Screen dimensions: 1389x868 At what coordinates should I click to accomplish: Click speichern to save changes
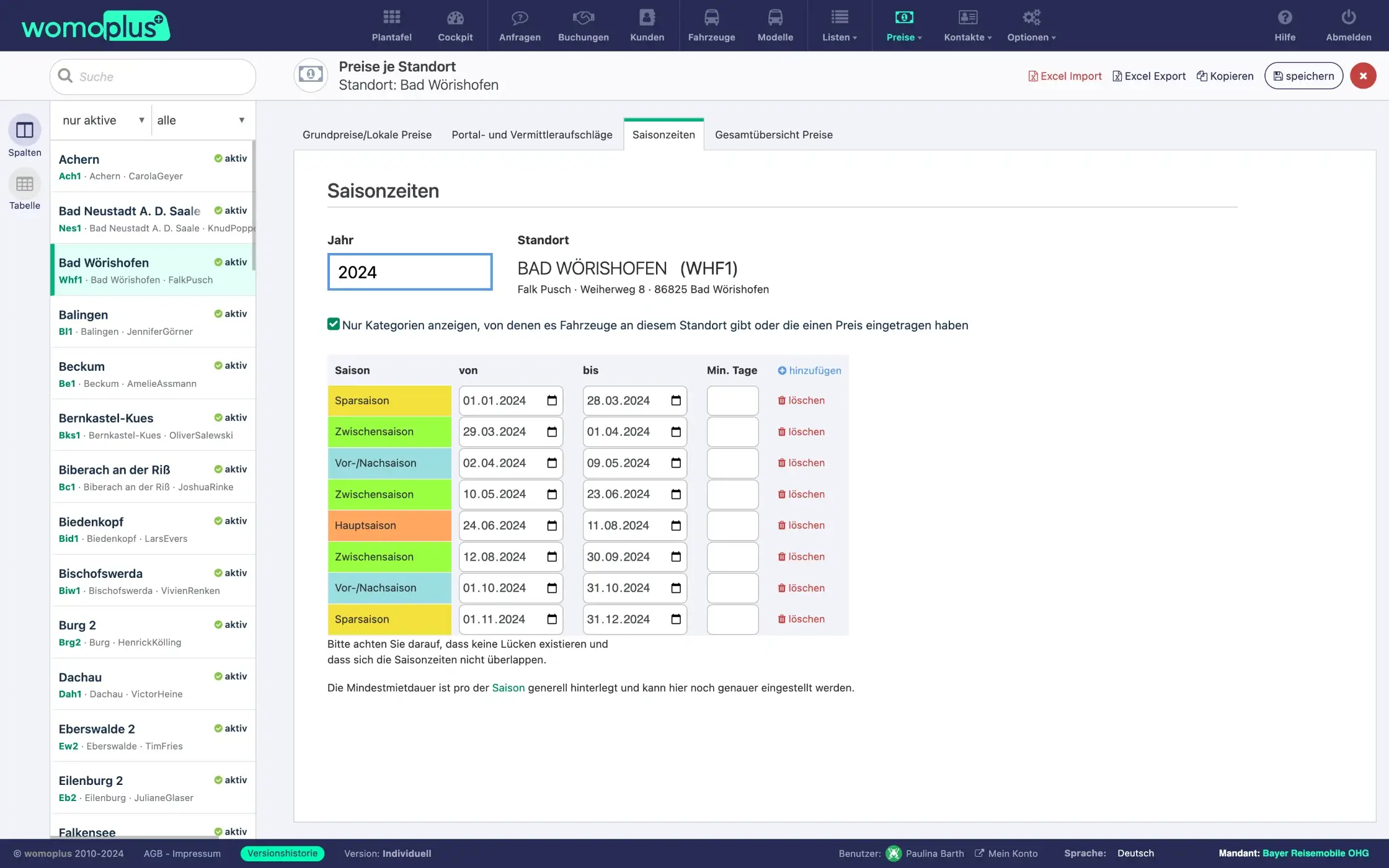click(x=1304, y=75)
